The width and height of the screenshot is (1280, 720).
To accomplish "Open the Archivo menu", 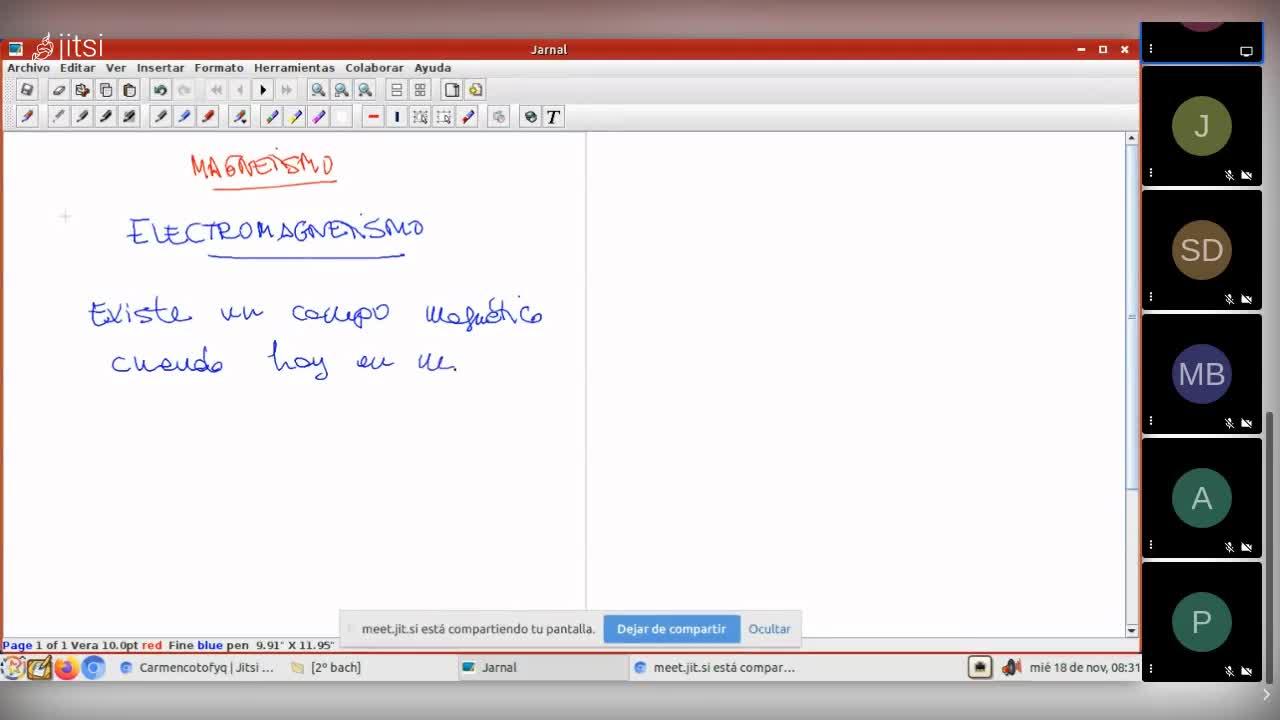I will (x=28, y=68).
